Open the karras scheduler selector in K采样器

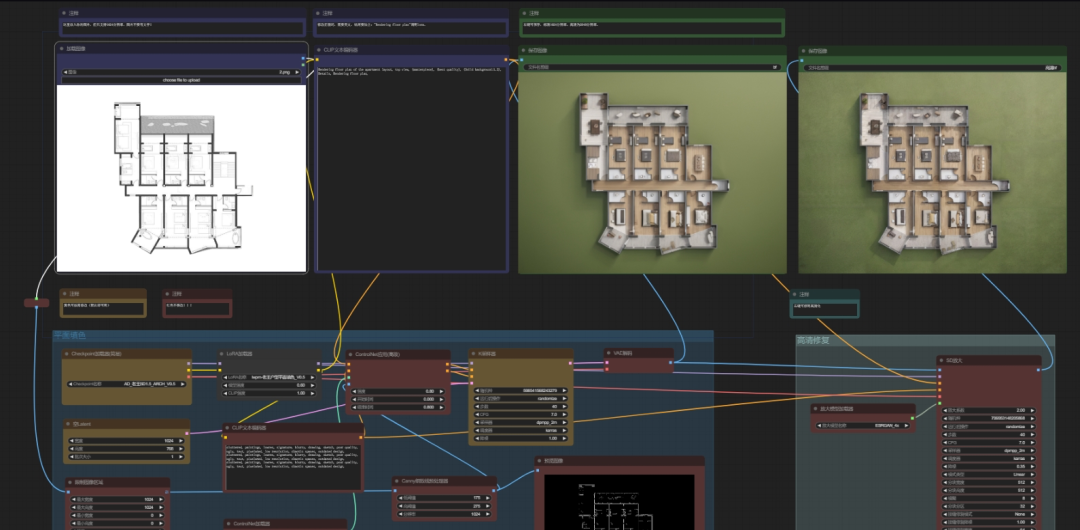(521, 429)
